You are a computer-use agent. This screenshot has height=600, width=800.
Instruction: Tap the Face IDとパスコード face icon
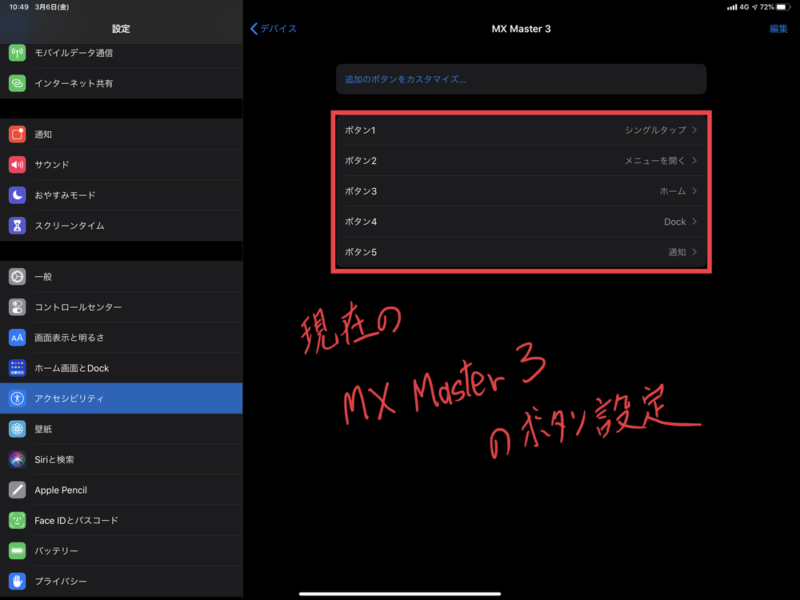tap(17, 520)
